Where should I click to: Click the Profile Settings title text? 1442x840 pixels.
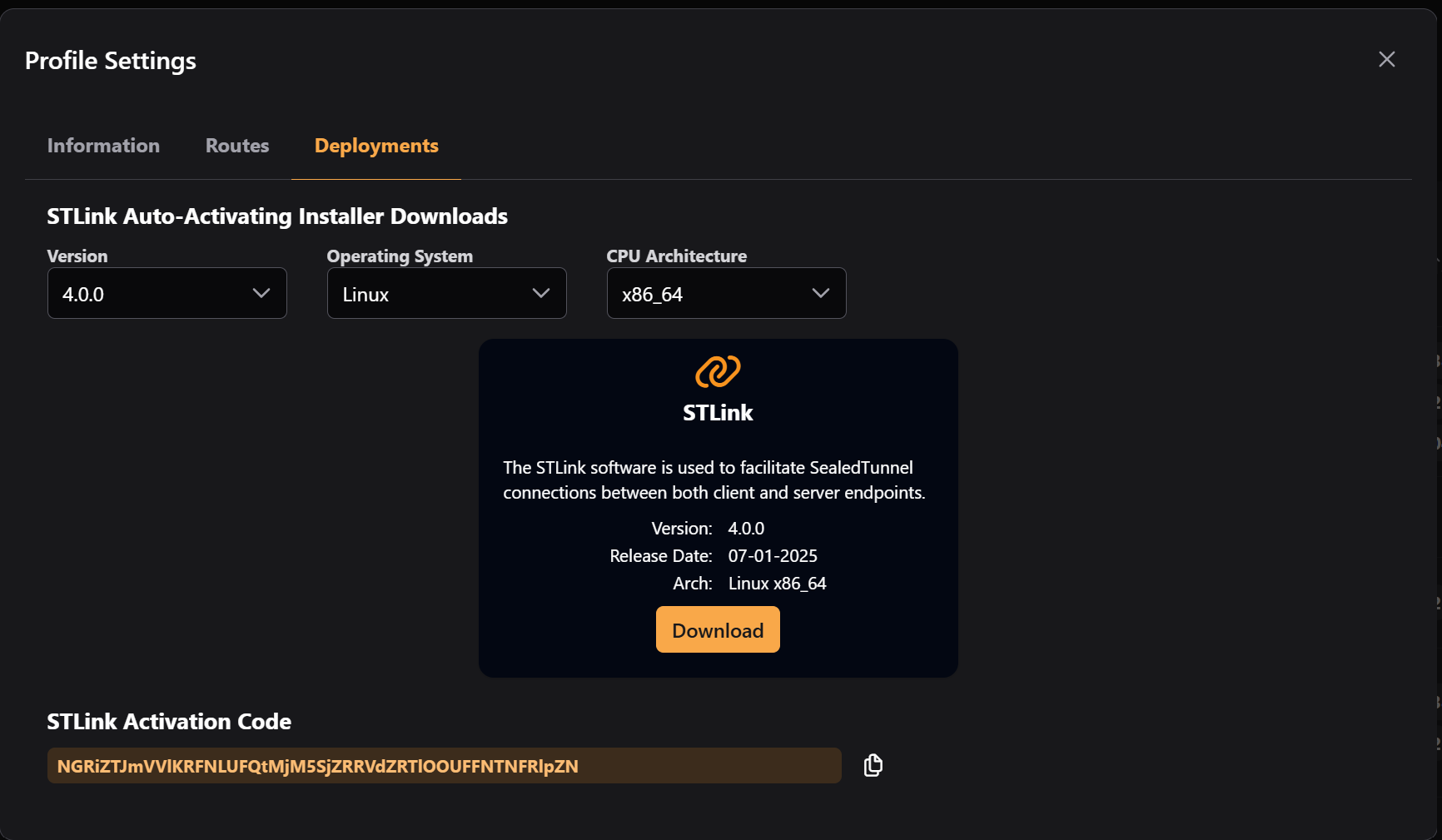click(111, 60)
